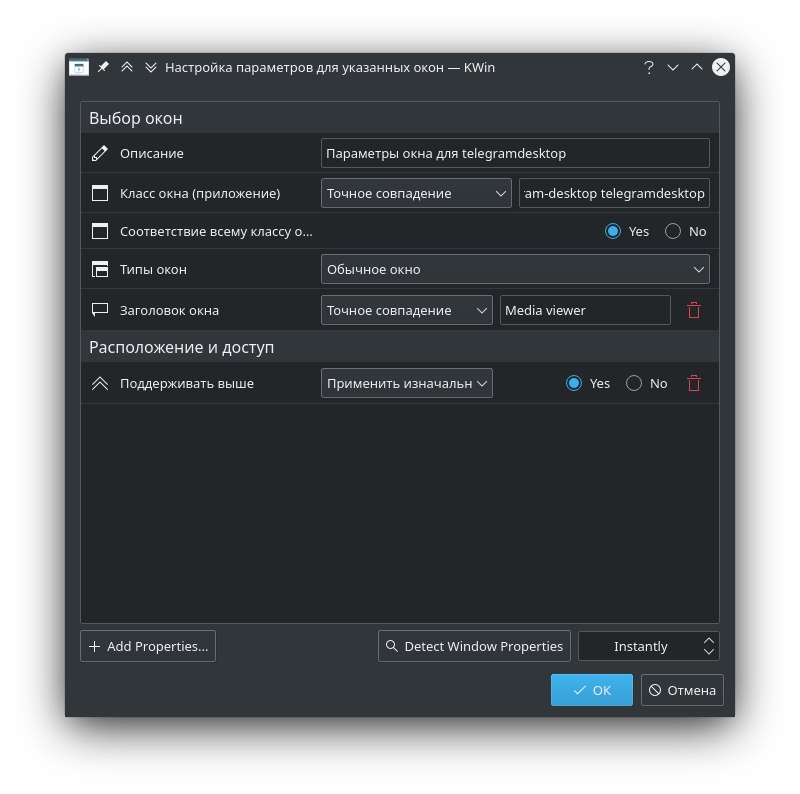
Task: Click the Класс окна (приложение) label
Action: pyautogui.click(x=200, y=193)
